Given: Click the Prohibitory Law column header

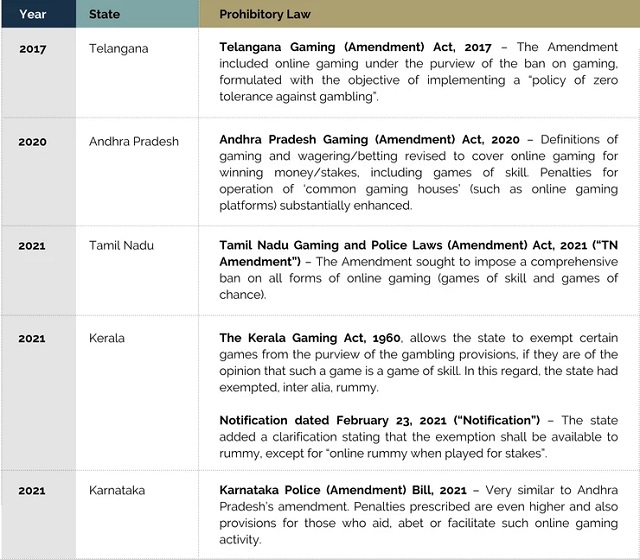Looking at the screenshot, I should click(x=264, y=15).
